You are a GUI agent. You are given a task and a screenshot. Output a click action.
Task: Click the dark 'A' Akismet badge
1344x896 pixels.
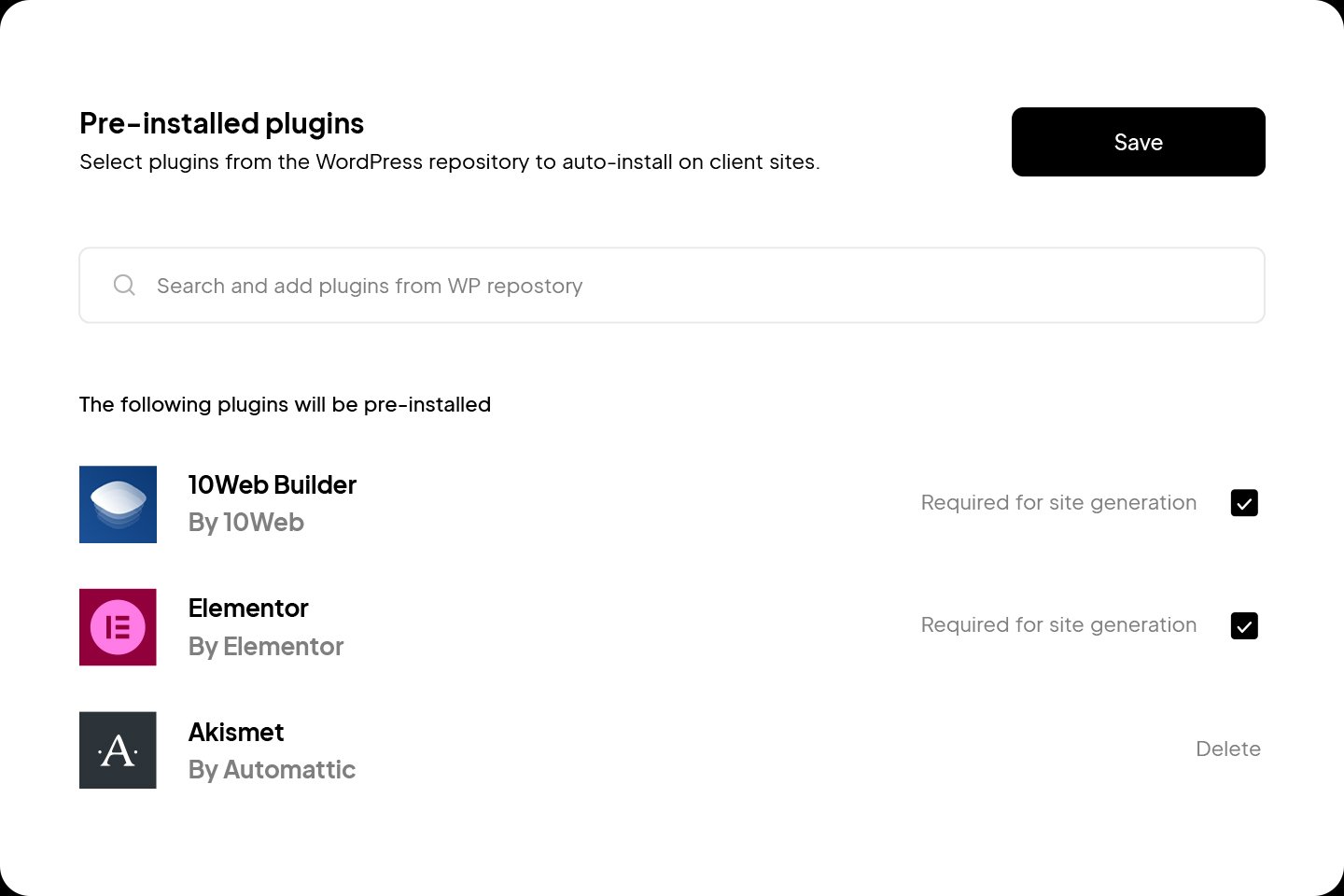click(118, 749)
